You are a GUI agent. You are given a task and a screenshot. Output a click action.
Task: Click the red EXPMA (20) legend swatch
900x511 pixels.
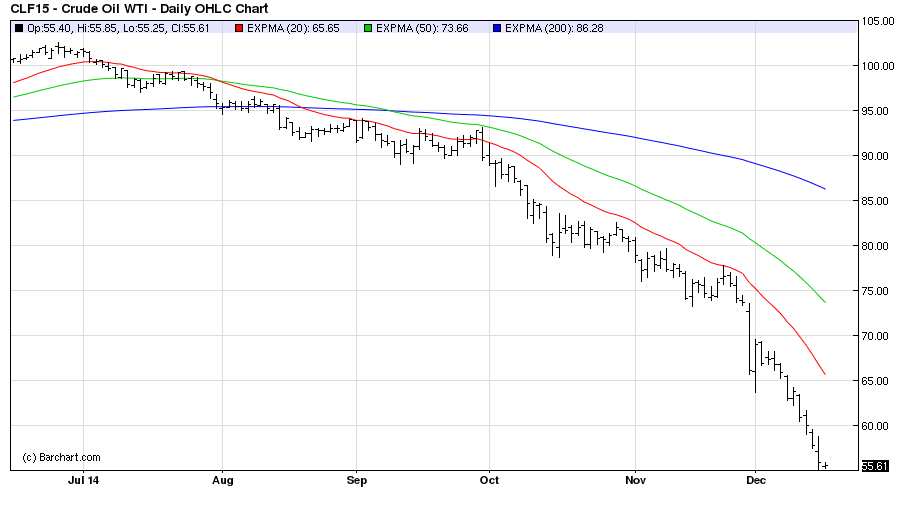(239, 28)
